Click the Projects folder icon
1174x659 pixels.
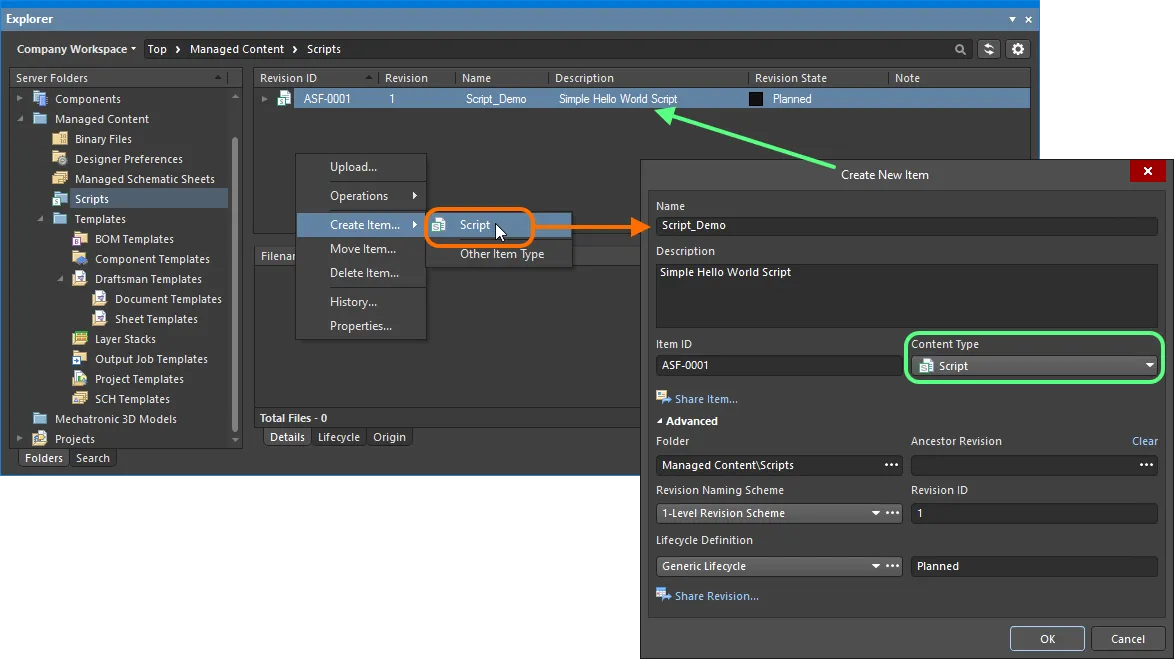(40, 438)
